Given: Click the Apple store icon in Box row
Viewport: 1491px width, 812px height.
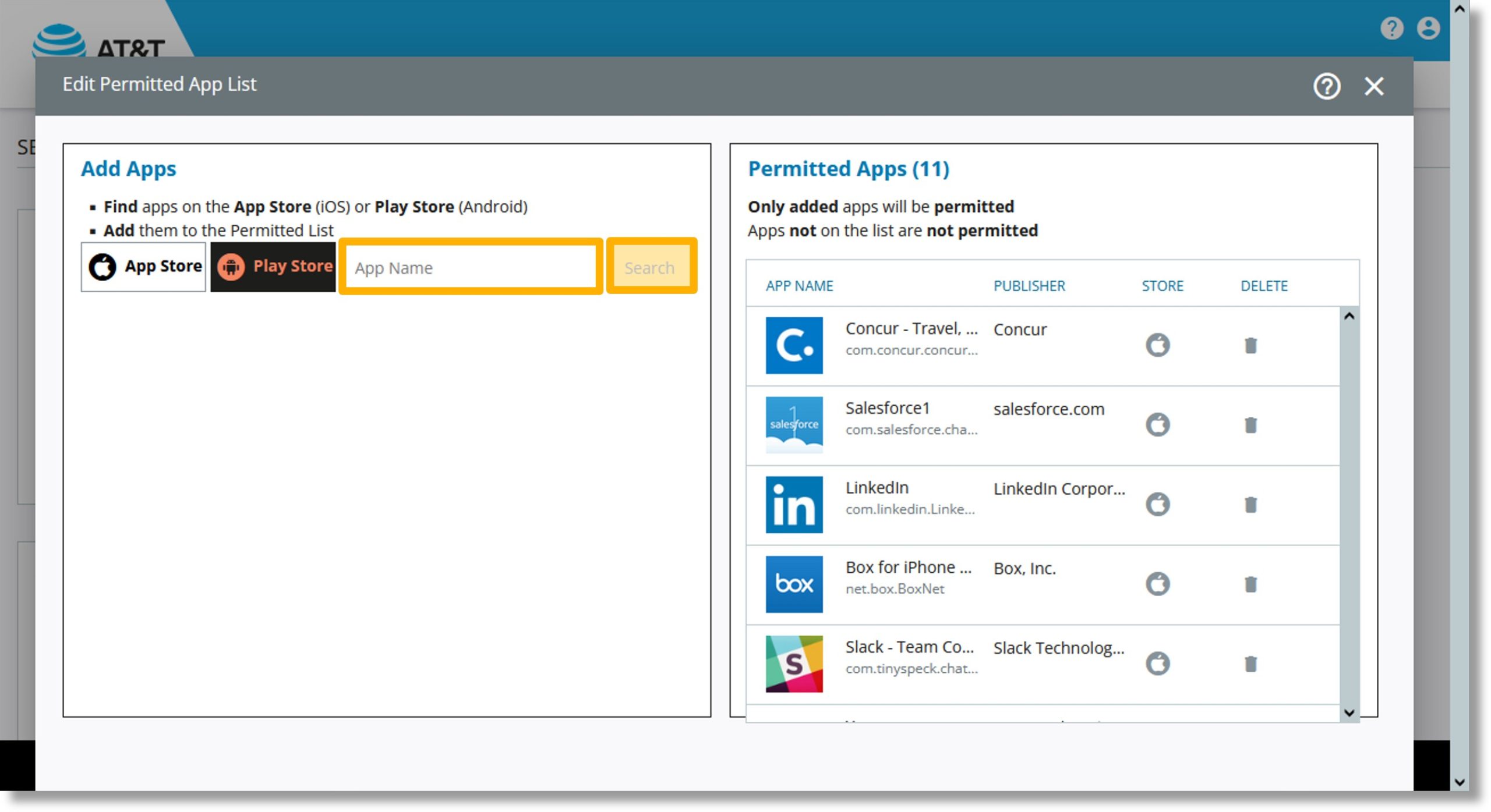Looking at the screenshot, I should [1157, 584].
